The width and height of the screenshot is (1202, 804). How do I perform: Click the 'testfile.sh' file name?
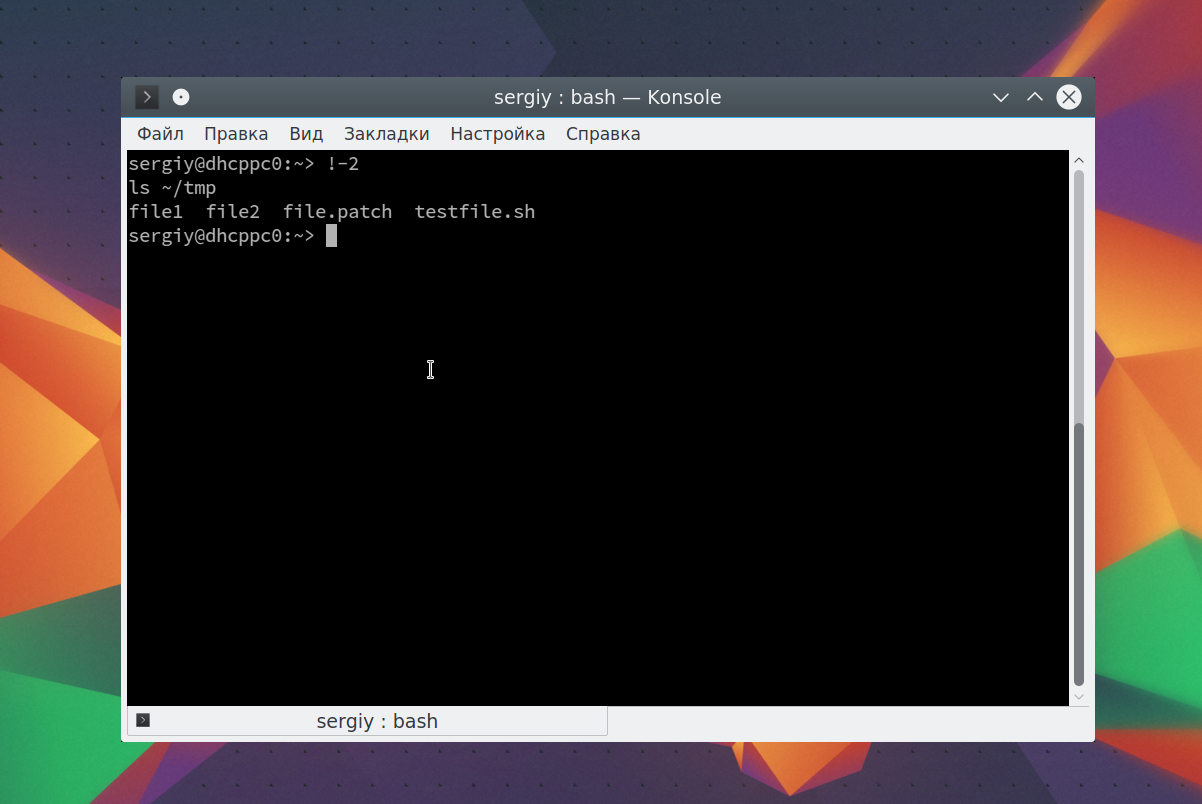click(475, 212)
